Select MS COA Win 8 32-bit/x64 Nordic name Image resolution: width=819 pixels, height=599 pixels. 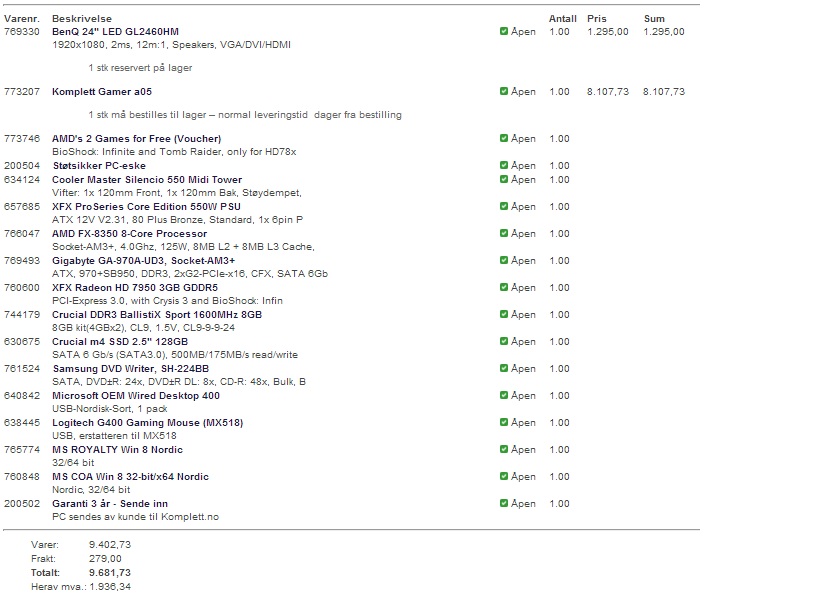click(130, 477)
